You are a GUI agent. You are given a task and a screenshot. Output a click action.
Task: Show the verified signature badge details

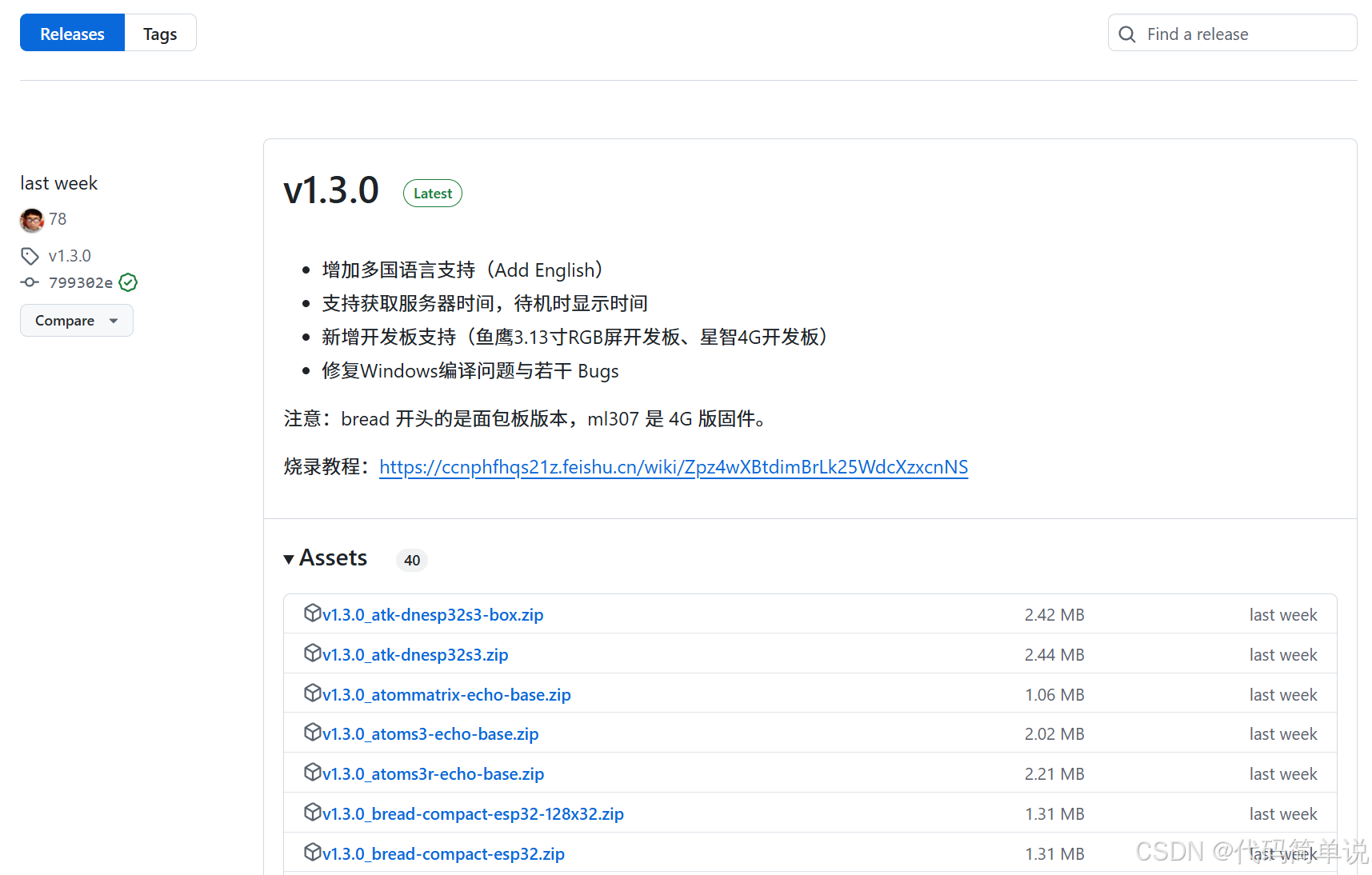128,282
